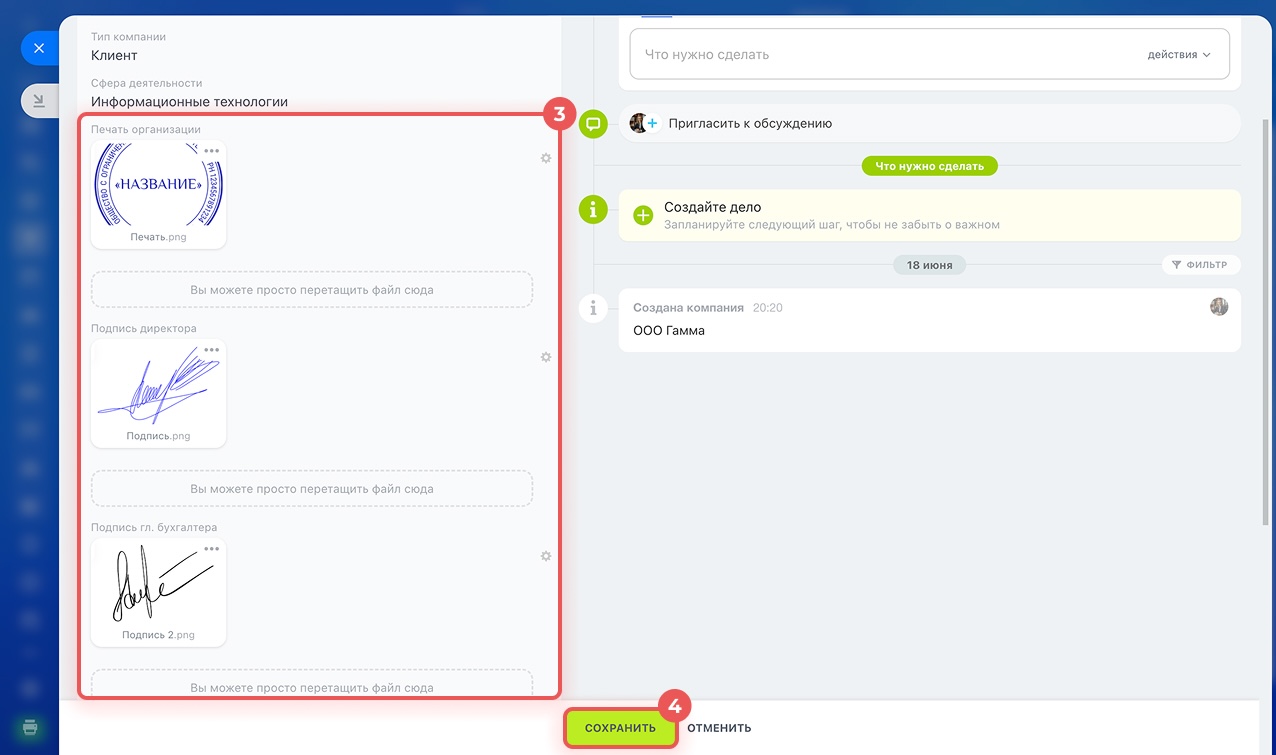The height and width of the screenshot is (755, 1276).
Task: Click the 18 июня date label
Action: click(930, 265)
